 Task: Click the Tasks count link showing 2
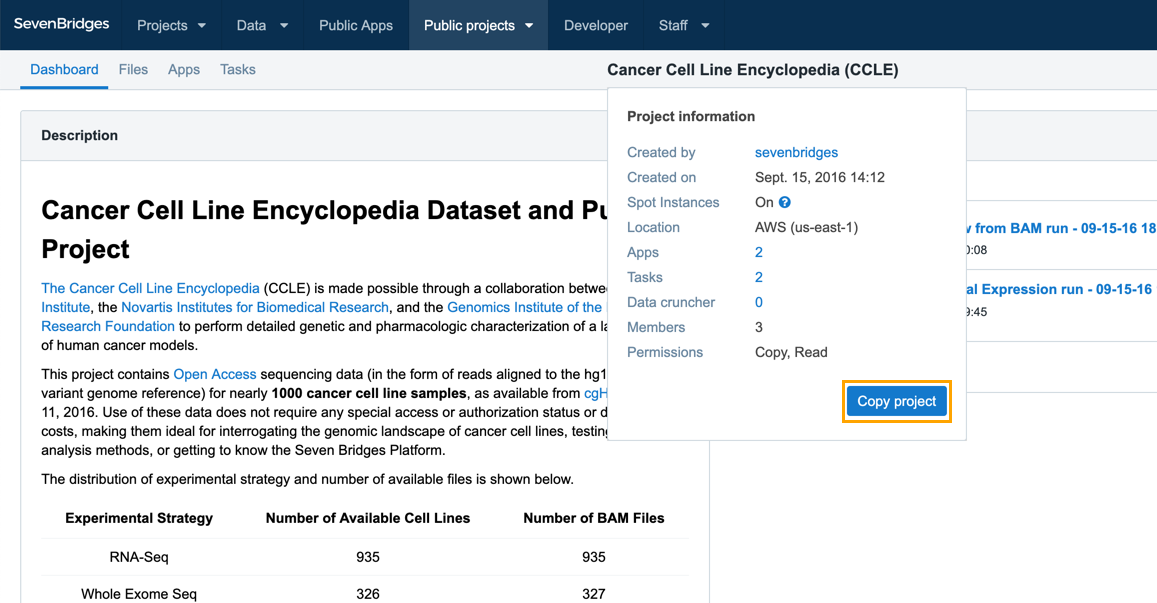coord(758,277)
